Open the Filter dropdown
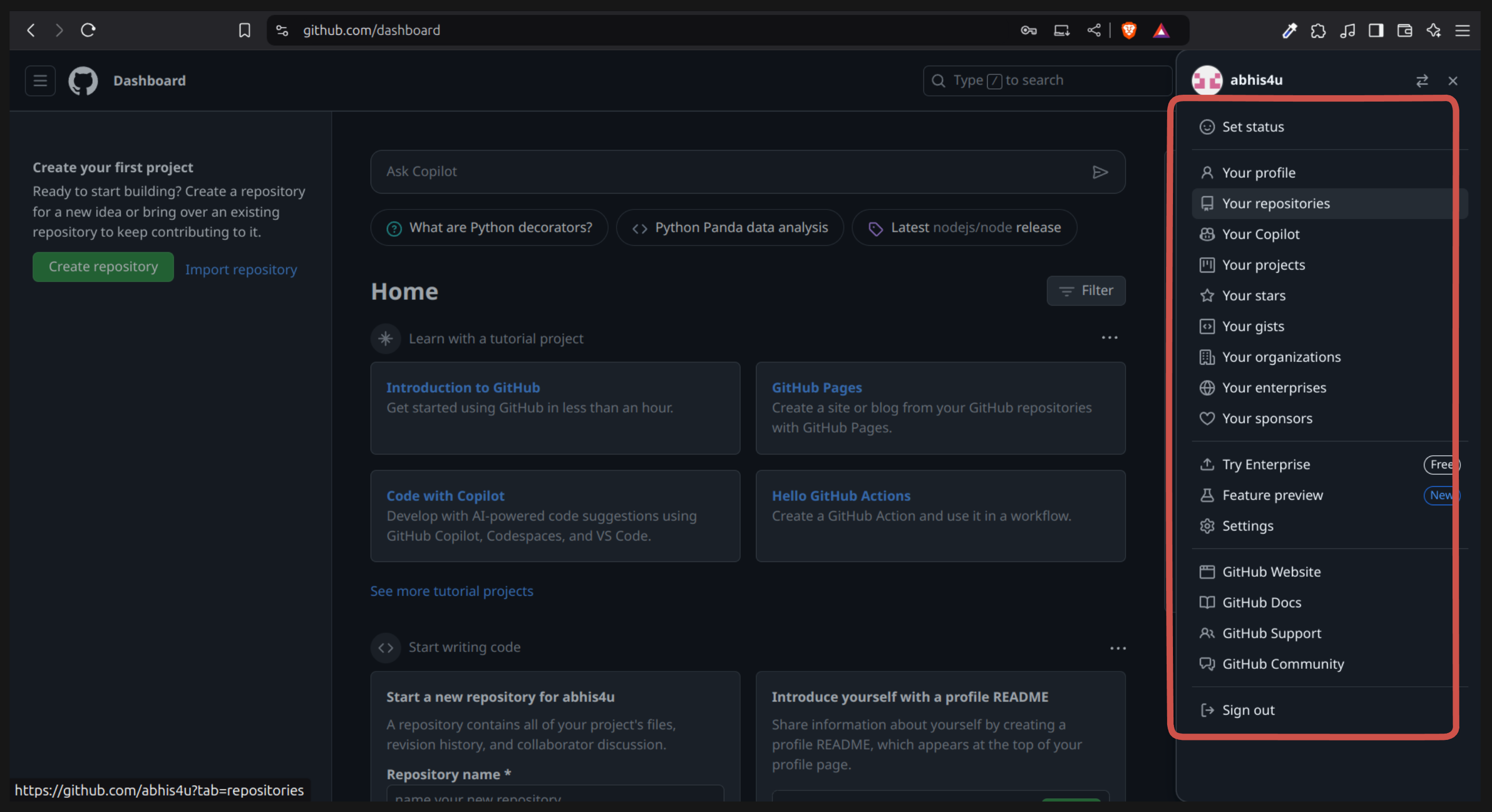 point(1086,290)
